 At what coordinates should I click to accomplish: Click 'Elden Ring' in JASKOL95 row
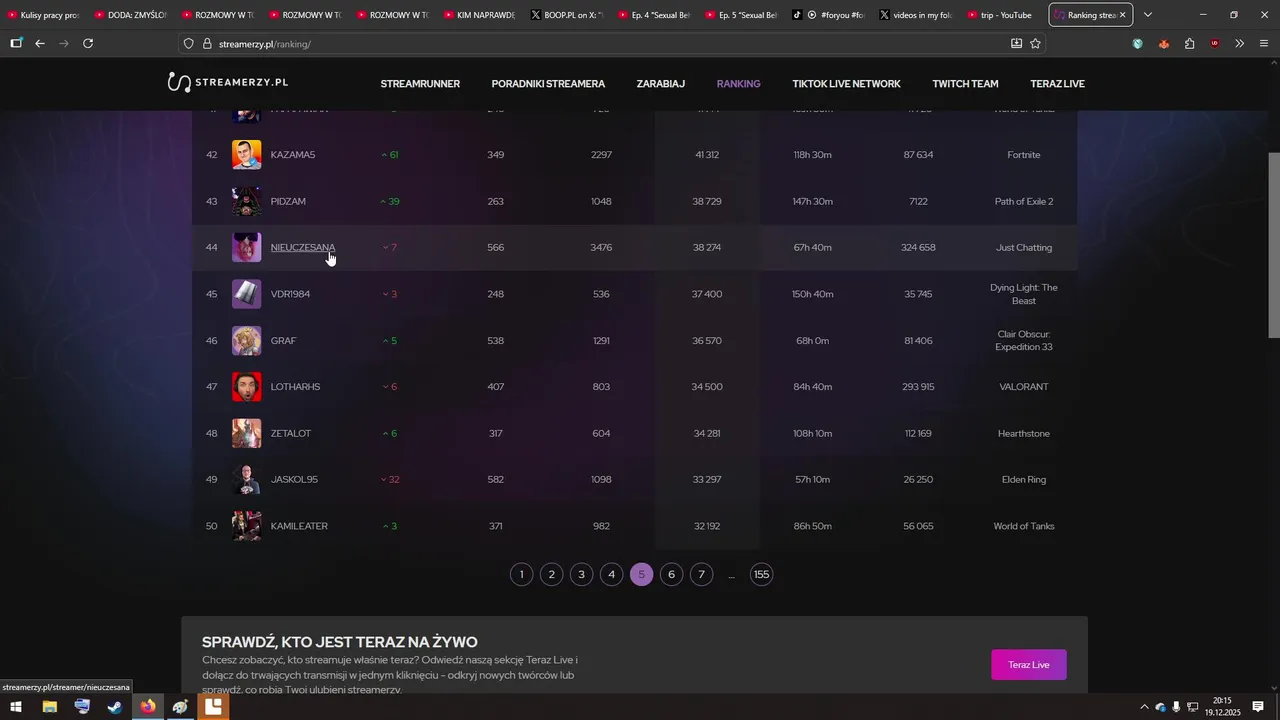[1024, 480]
